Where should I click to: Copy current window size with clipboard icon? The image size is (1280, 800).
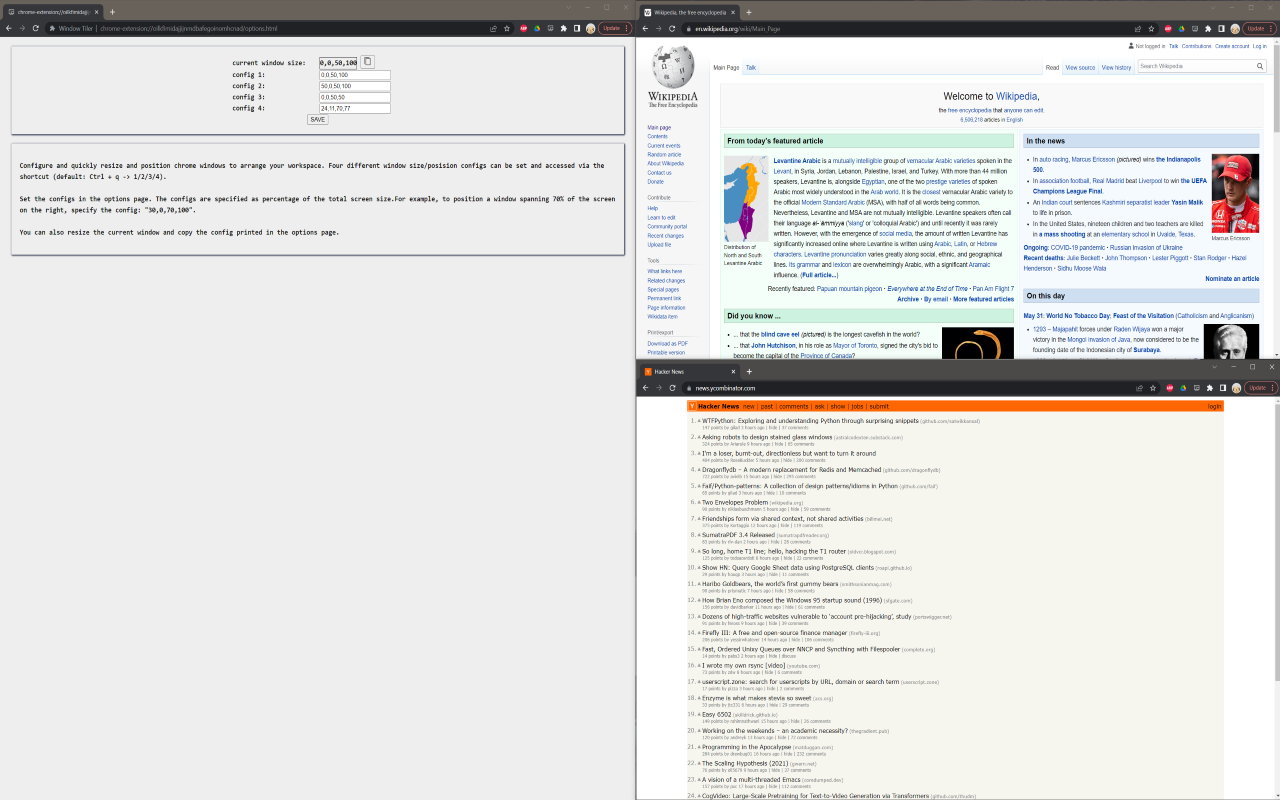[367, 62]
